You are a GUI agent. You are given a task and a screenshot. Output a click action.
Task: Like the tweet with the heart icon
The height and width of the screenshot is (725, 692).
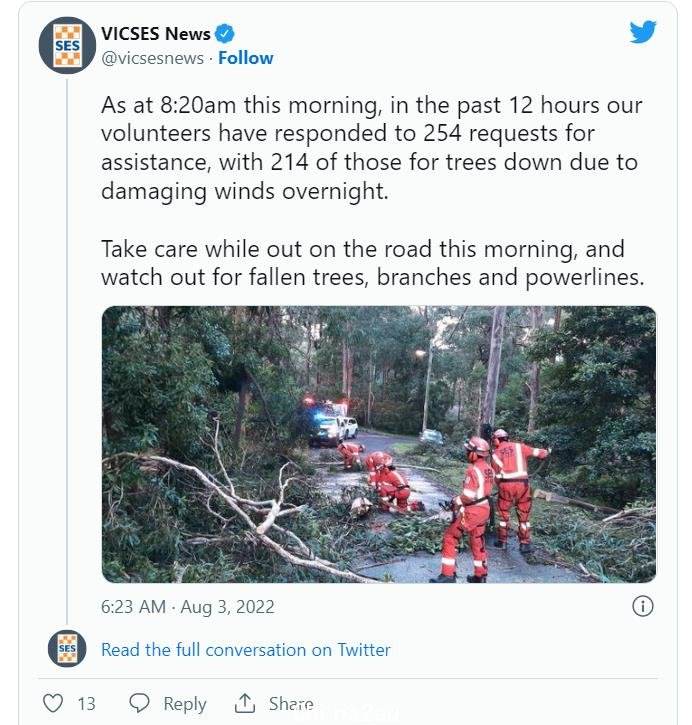[x=53, y=703]
